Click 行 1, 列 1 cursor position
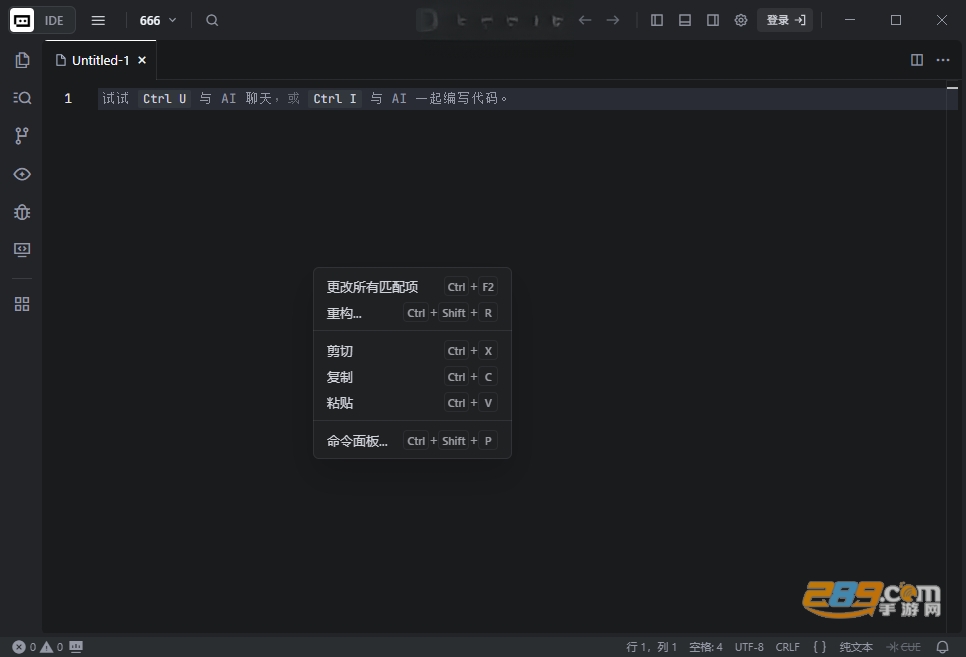This screenshot has width=966, height=657. pos(651,647)
